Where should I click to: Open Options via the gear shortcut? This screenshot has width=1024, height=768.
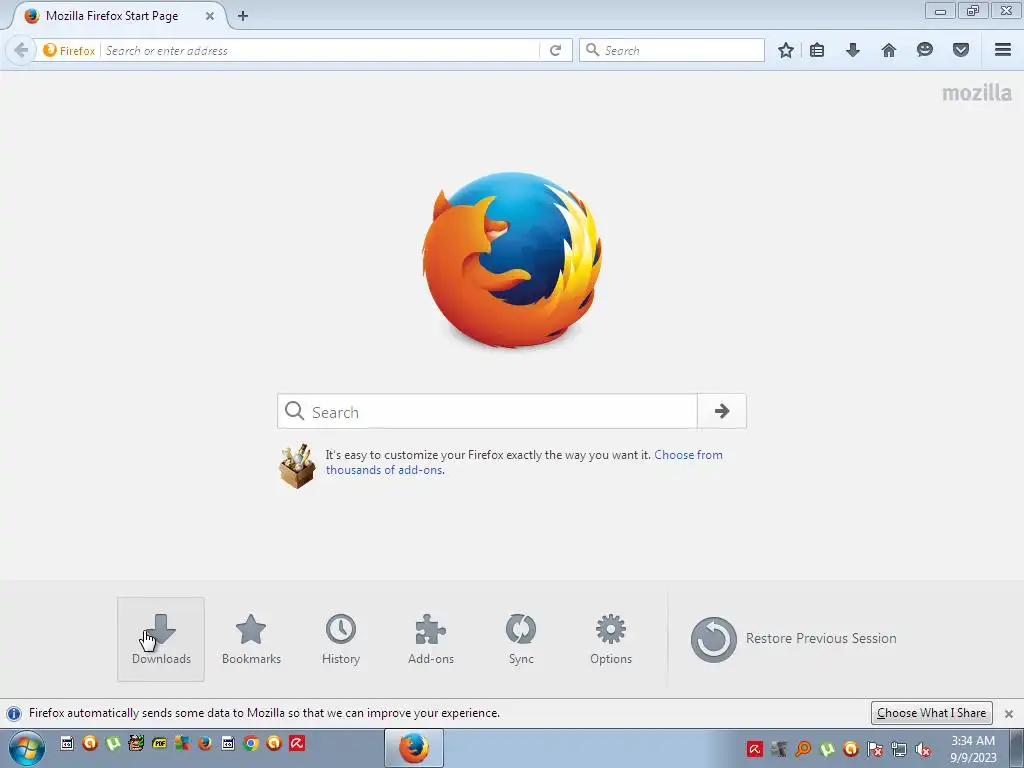[611, 639]
